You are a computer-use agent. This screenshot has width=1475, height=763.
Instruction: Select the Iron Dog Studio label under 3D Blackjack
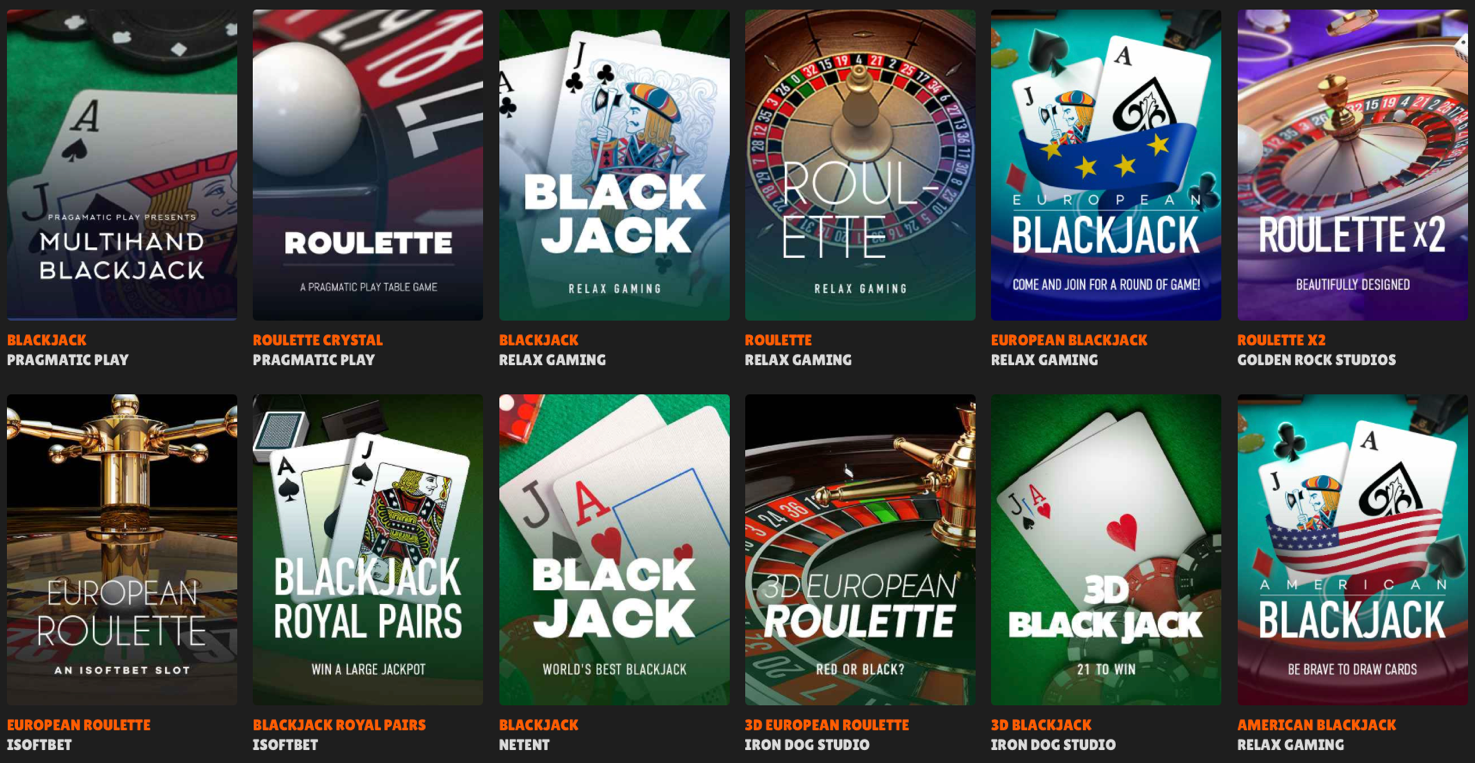[x=1053, y=745]
